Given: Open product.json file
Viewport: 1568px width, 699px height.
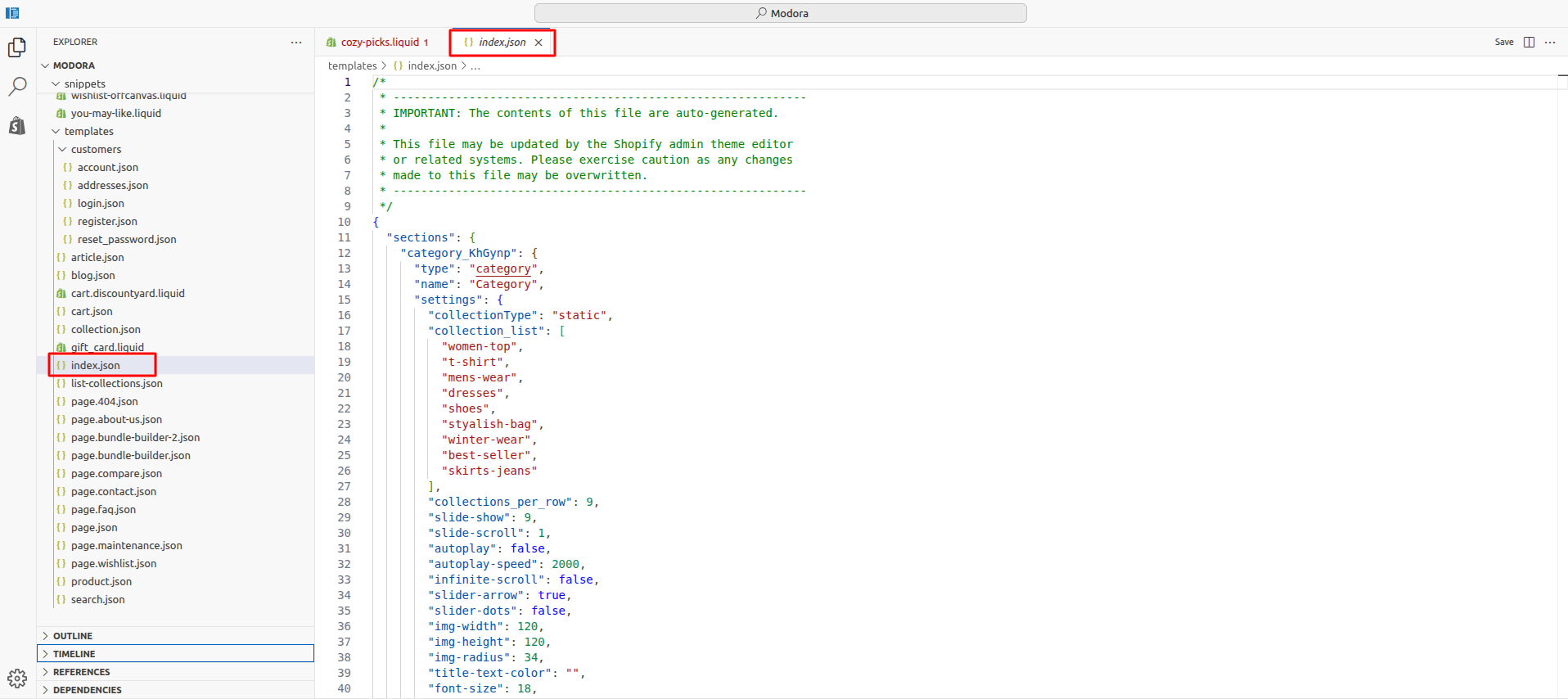Looking at the screenshot, I should [176, 581].
